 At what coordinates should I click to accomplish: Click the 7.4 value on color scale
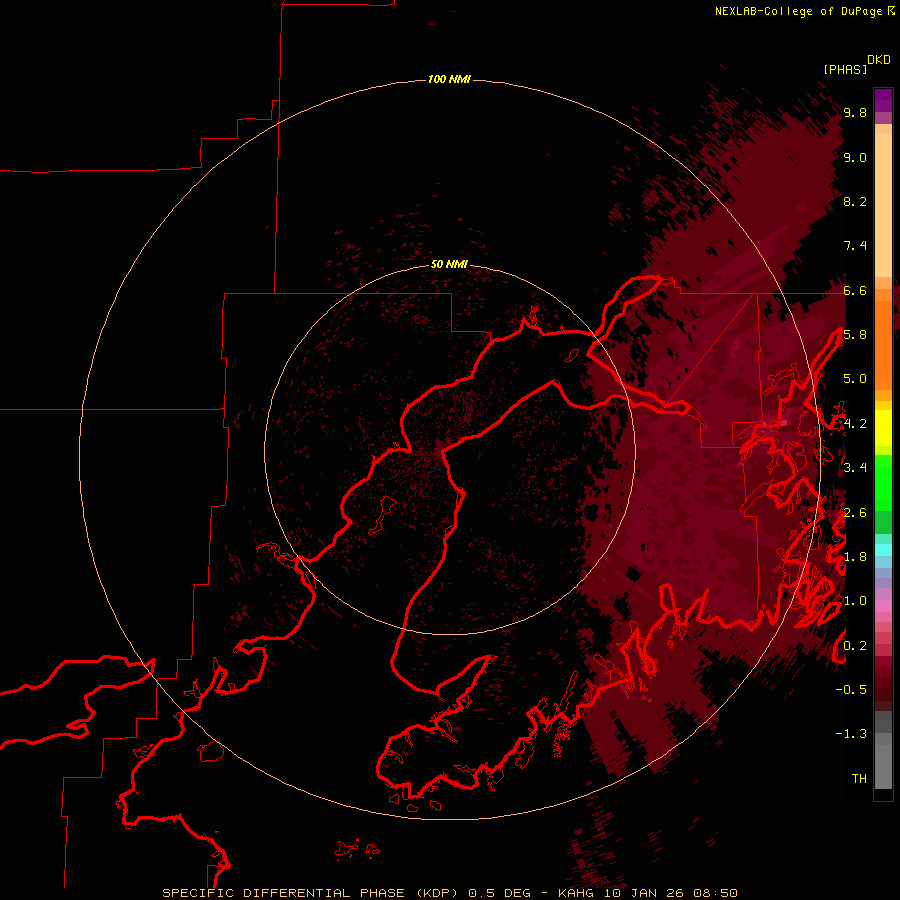tap(855, 246)
